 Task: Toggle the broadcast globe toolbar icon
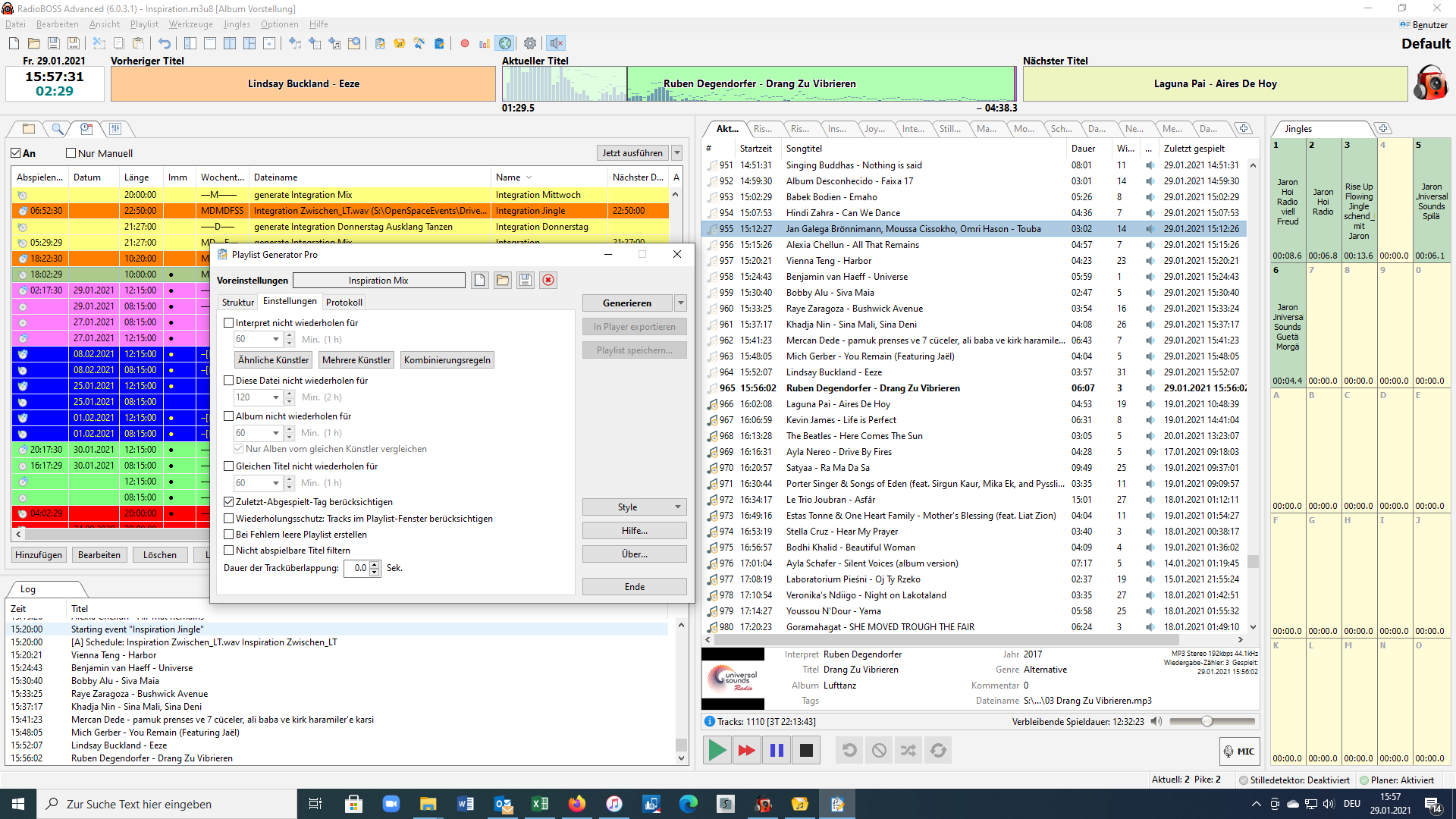pyautogui.click(x=505, y=43)
